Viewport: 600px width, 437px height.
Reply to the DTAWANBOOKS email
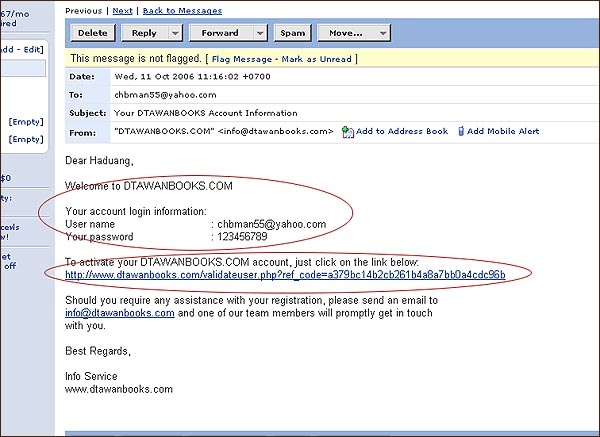point(145,33)
